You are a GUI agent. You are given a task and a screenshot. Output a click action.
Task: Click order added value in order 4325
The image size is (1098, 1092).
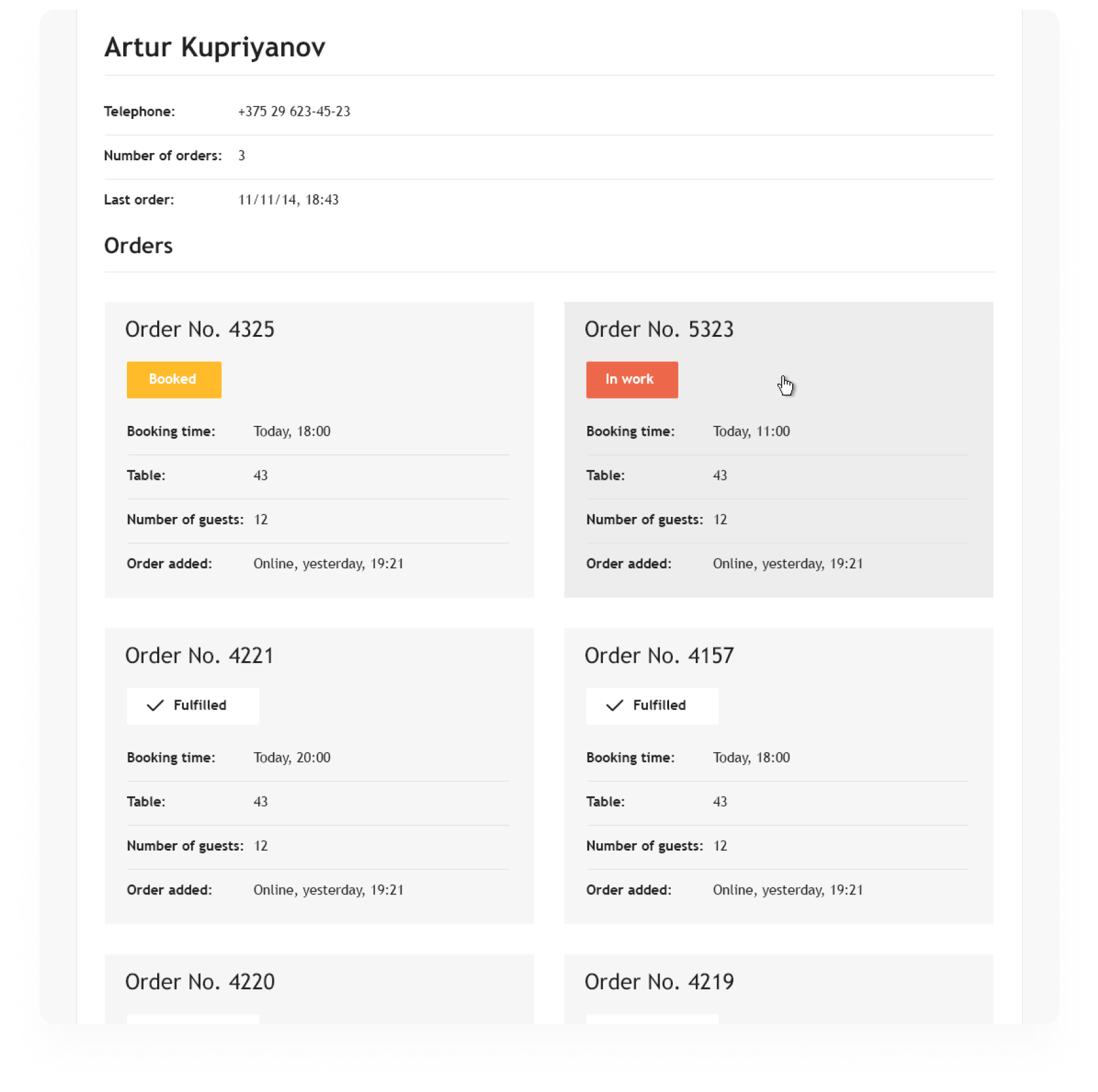coord(329,564)
